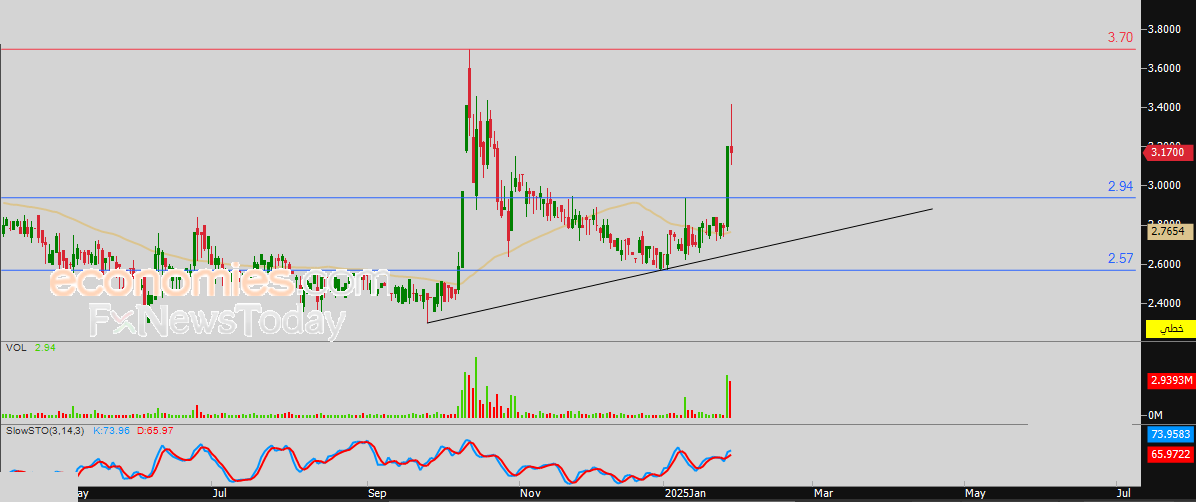Click the blue 2.57 support level label
This screenshot has height=502, width=1196.
coord(1120,259)
